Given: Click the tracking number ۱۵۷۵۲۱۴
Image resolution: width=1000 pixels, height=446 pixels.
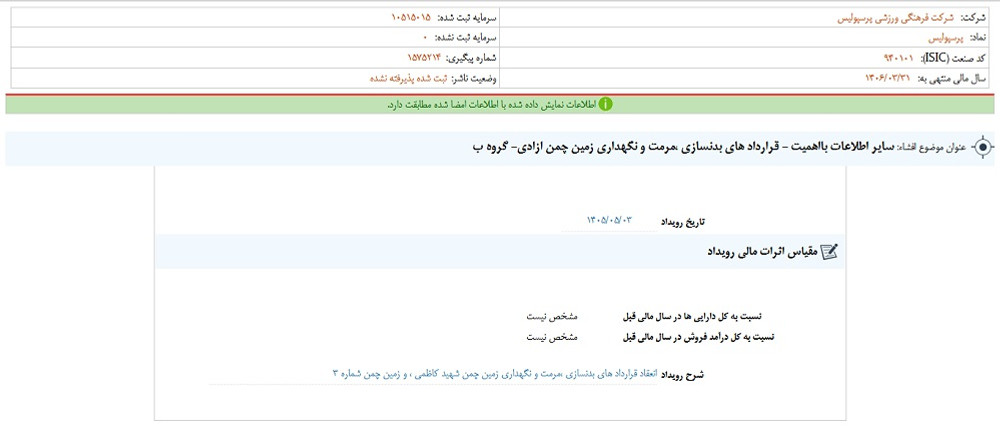Looking at the screenshot, I should click(x=424, y=58).
